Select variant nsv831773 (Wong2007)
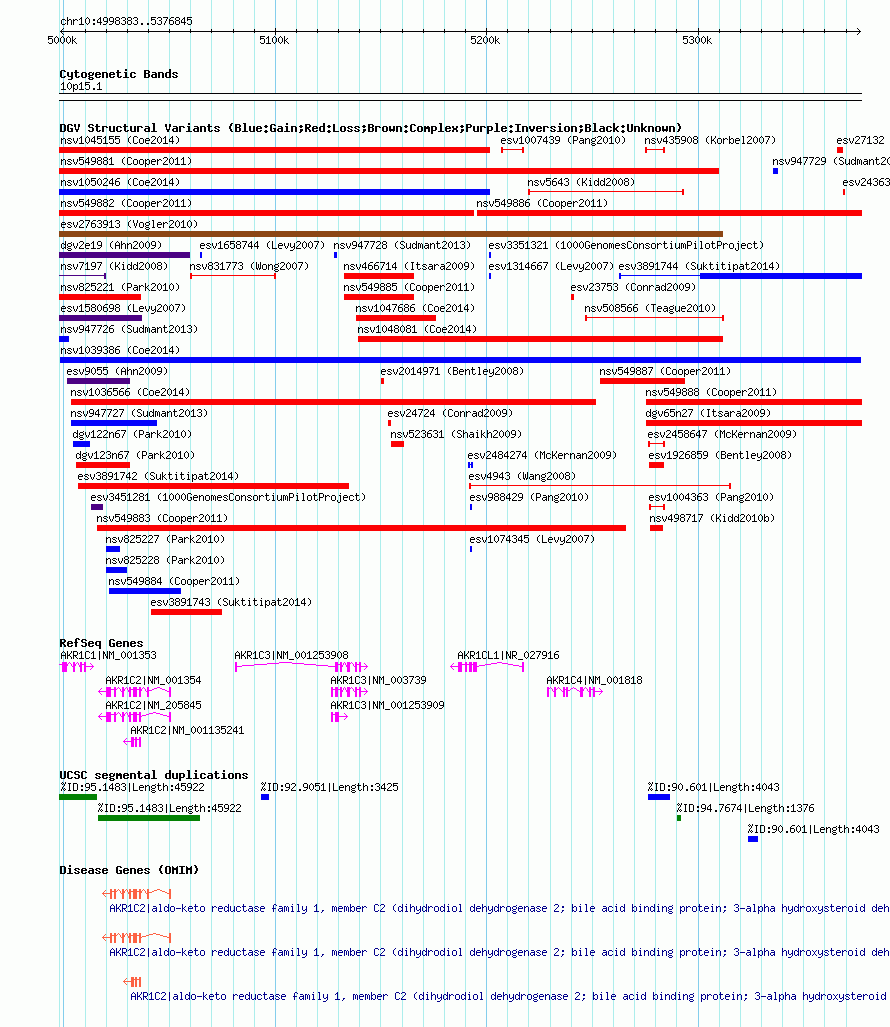The width and height of the screenshot is (890, 1027). (x=249, y=266)
